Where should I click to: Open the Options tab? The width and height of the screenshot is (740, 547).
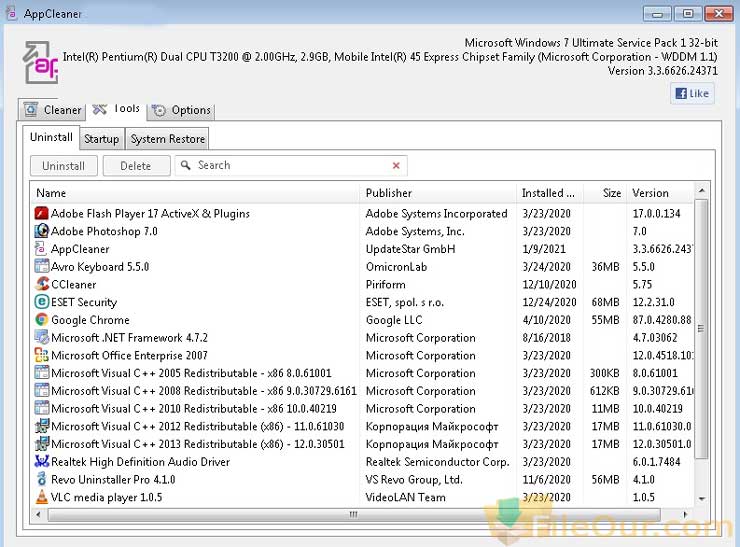pos(181,110)
